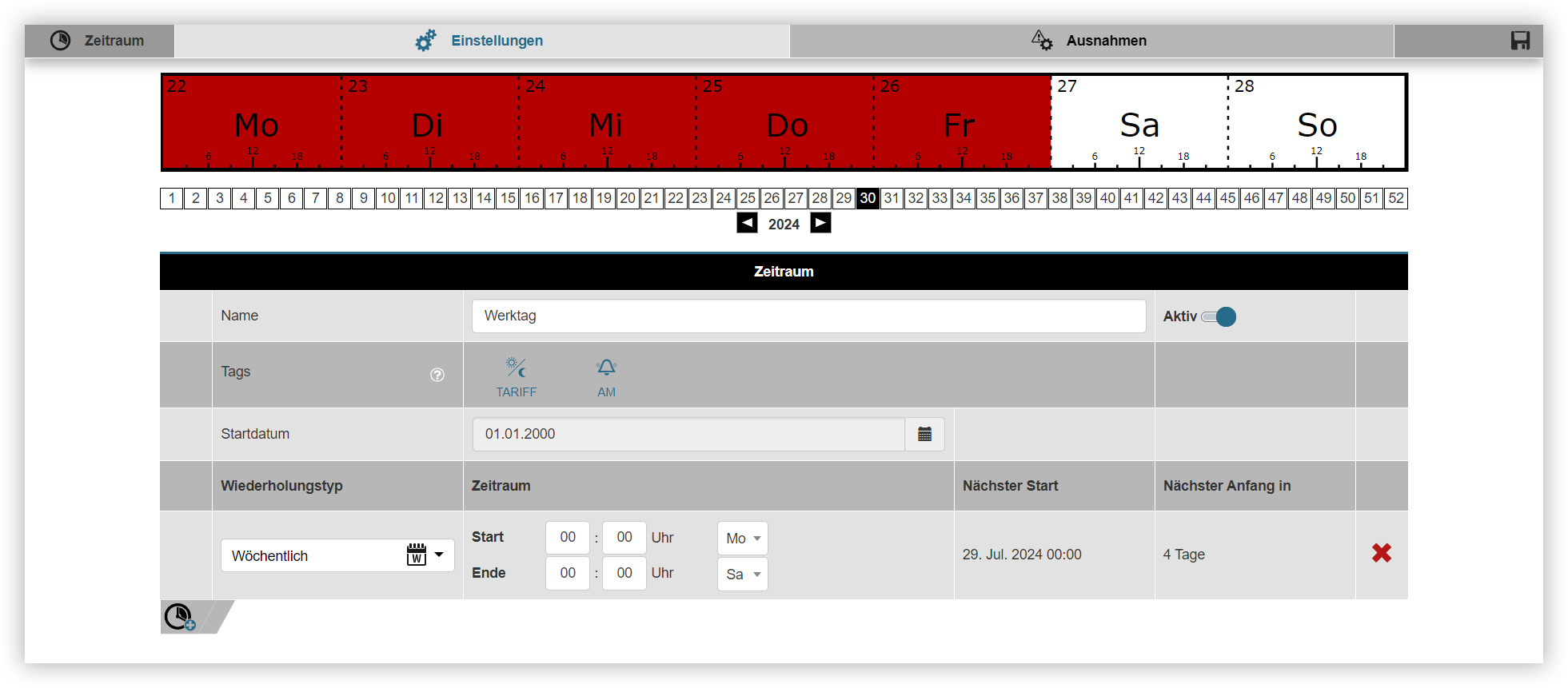Expand the end day Sa dropdown

[742, 575]
